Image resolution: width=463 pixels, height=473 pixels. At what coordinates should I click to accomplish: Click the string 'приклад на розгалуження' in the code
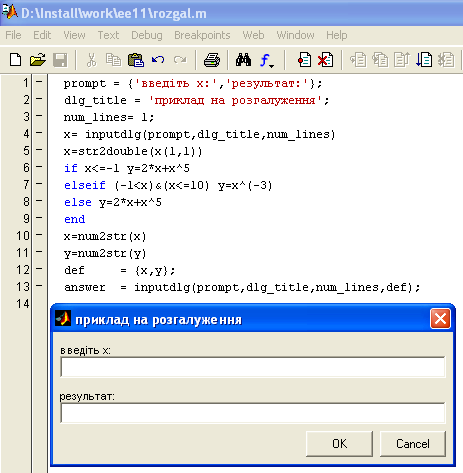[236, 100]
